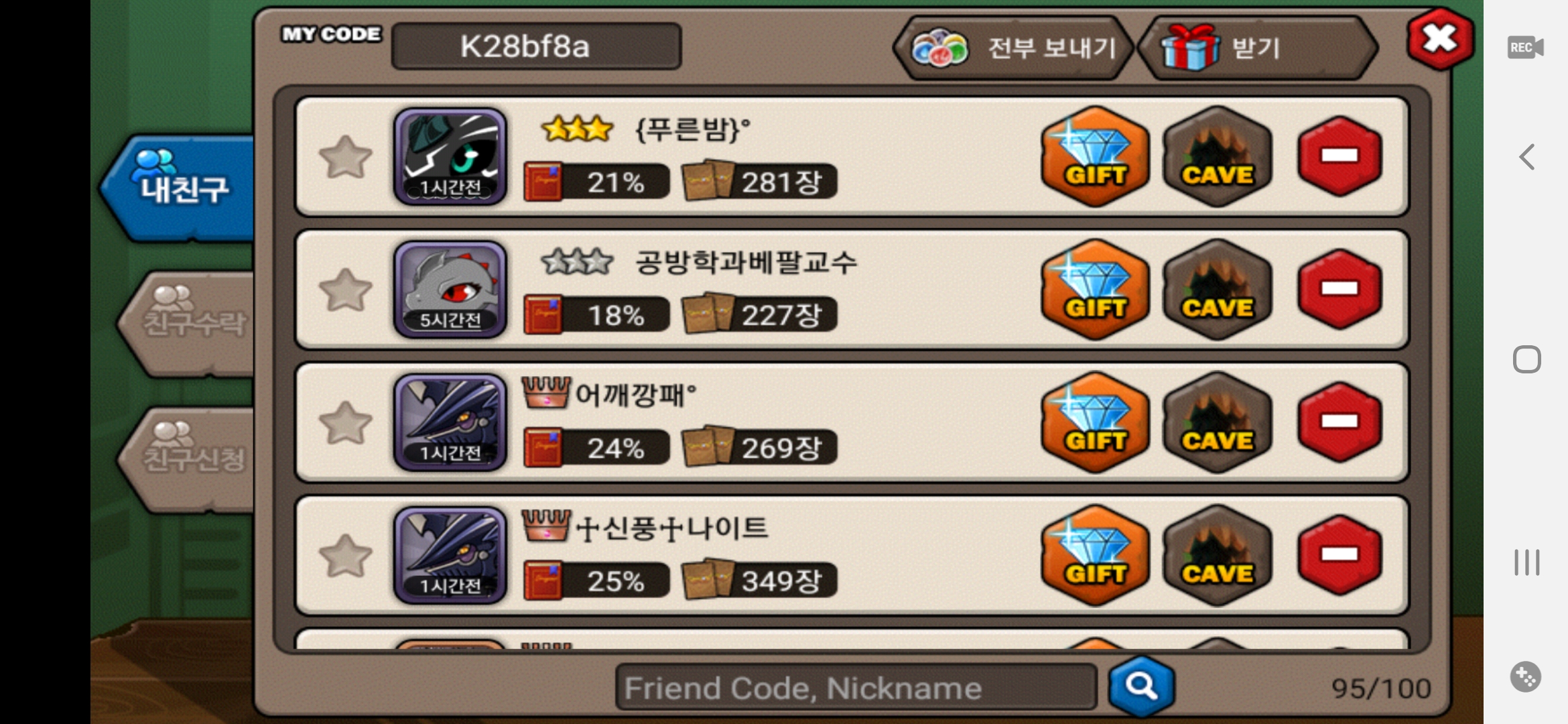Toggle favorite star for ✝신풍✝나이트
This screenshot has height=724, width=1568.
pyautogui.click(x=345, y=556)
